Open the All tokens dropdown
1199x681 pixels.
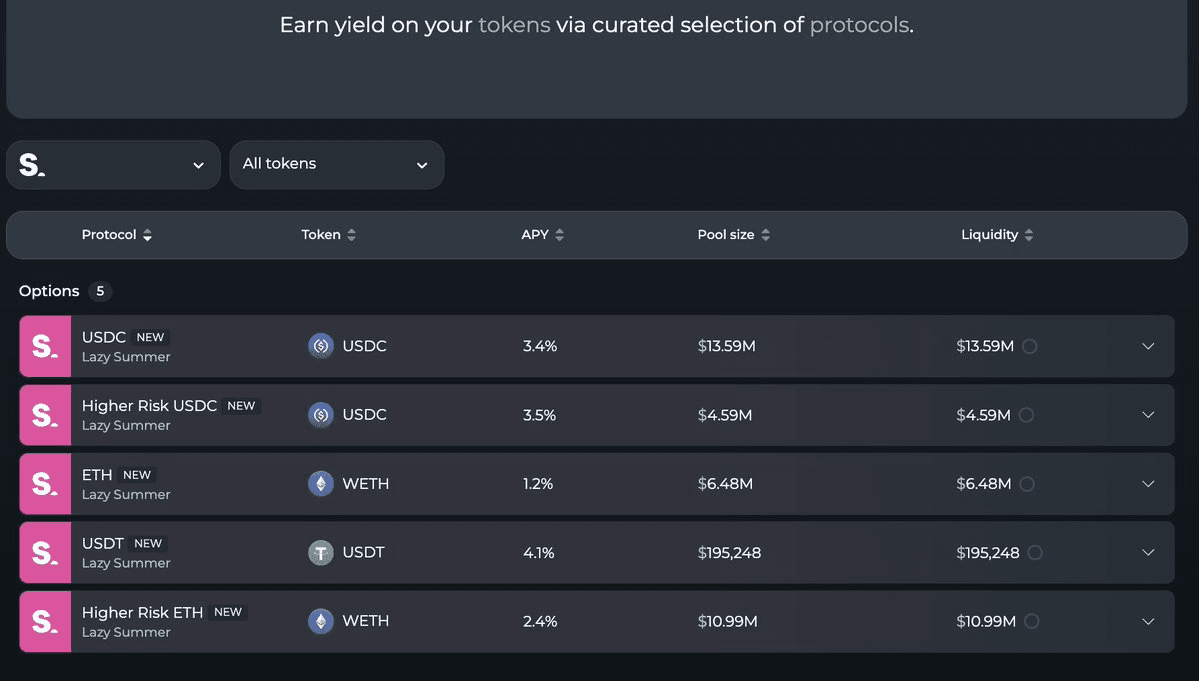[x=336, y=165]
